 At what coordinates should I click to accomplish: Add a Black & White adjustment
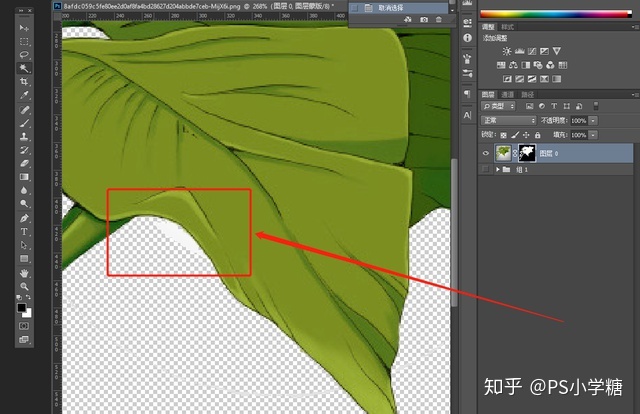pos(526,65)
